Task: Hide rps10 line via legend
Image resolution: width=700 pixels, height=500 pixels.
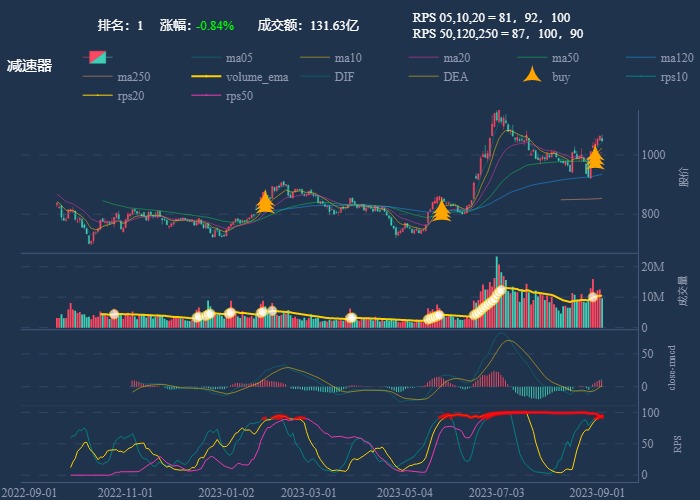Action: pos(642,76)
